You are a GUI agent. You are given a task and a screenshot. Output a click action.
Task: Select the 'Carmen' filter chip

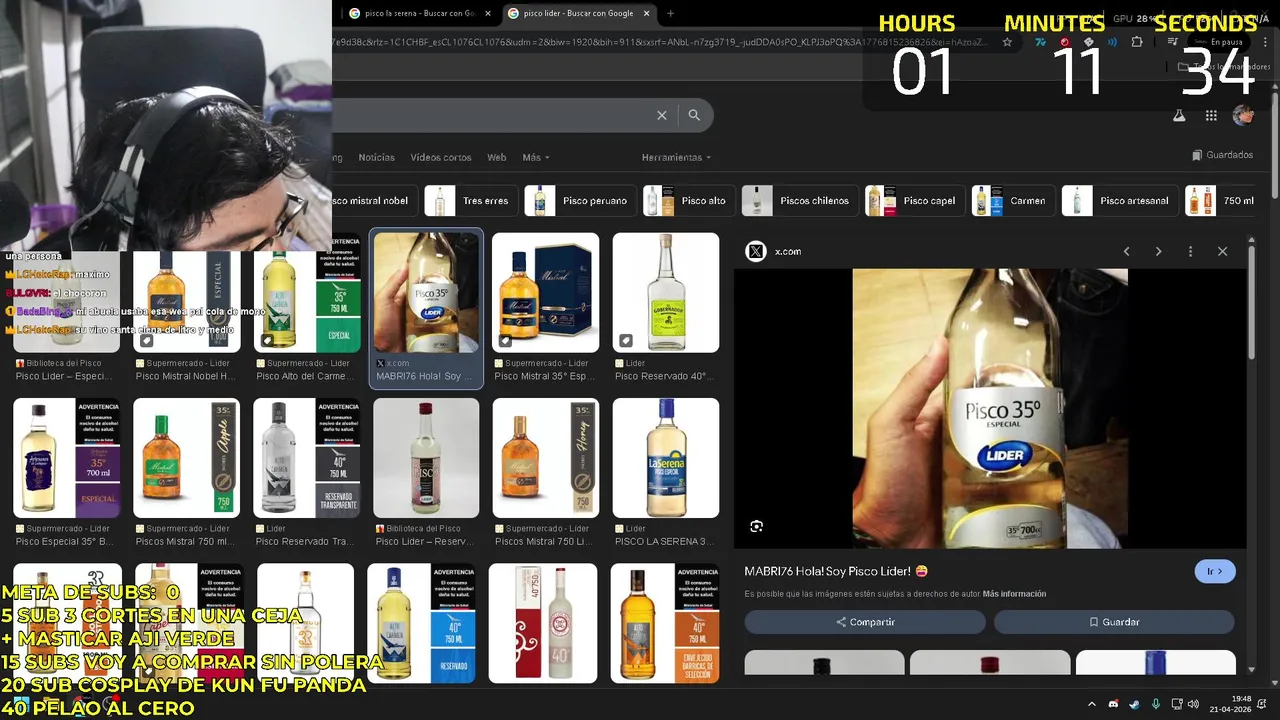pyautogui.click(x=1013, y=200)
